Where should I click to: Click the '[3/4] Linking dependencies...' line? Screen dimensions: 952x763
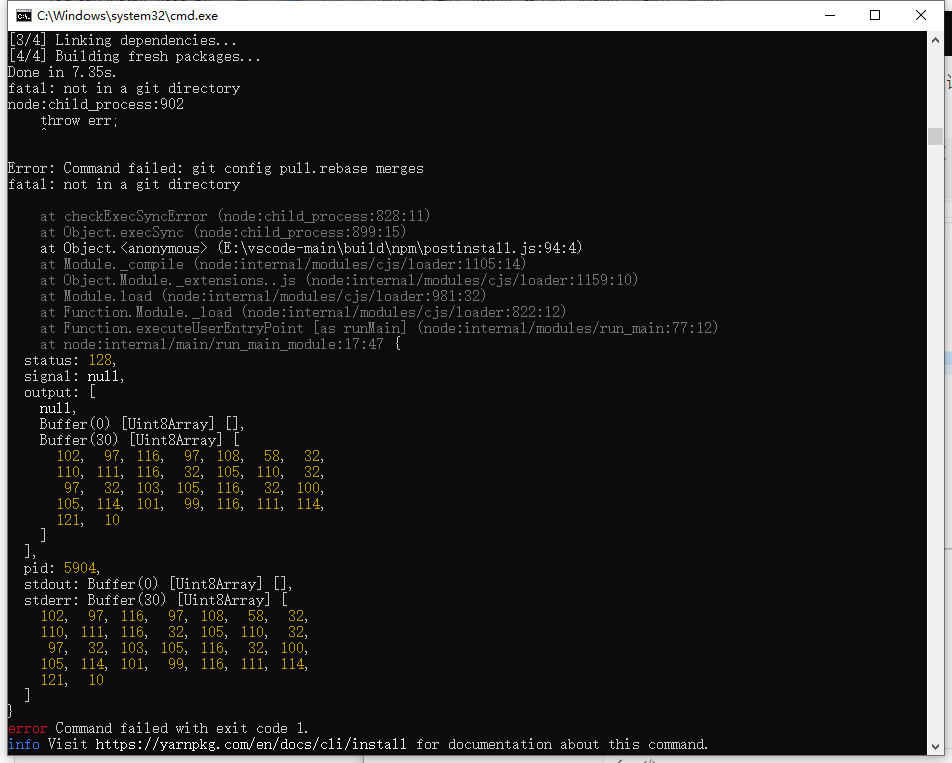pyautogui.click(x=122, y=40)
